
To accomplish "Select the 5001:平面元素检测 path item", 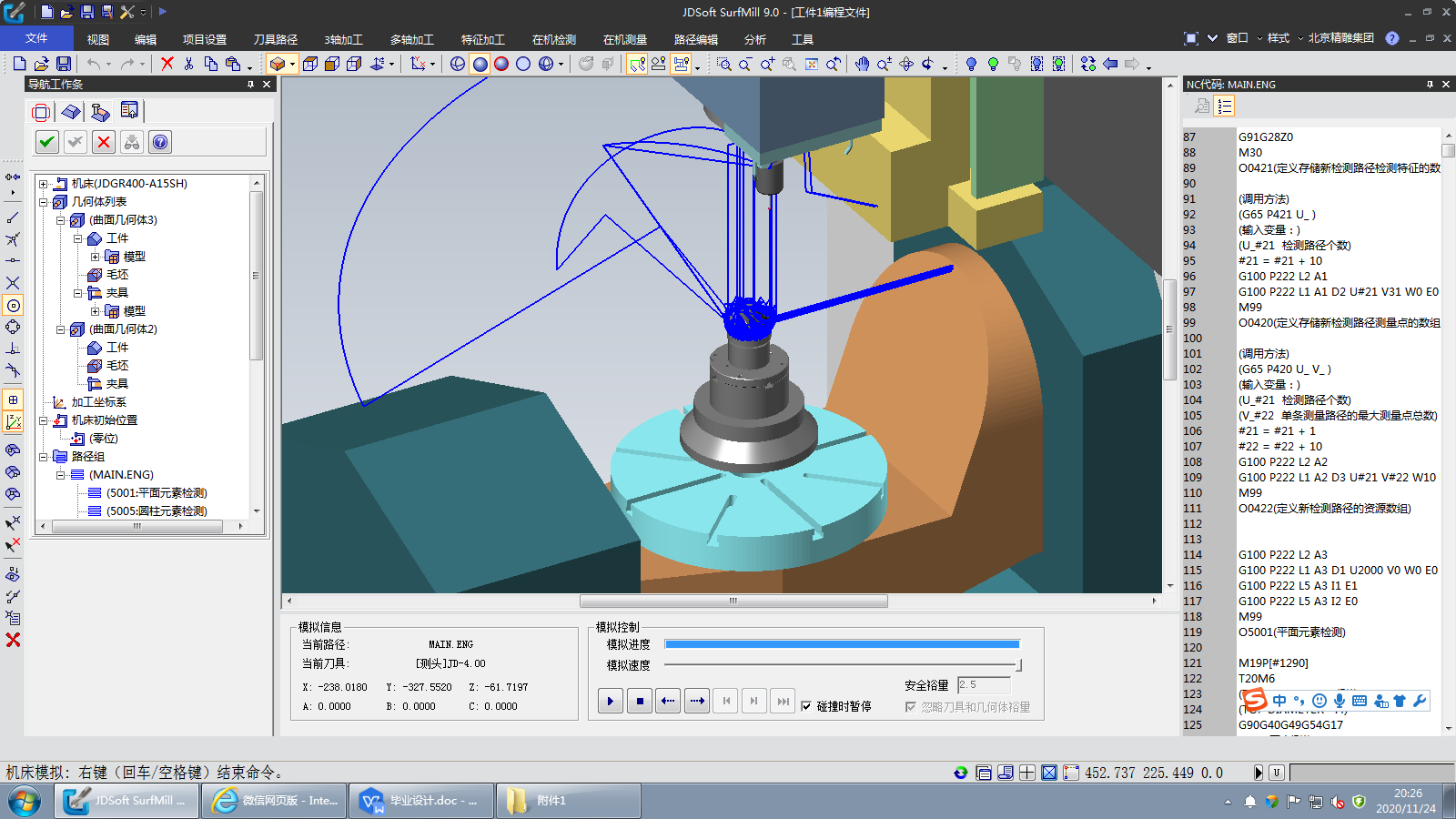I will (157, 493).
